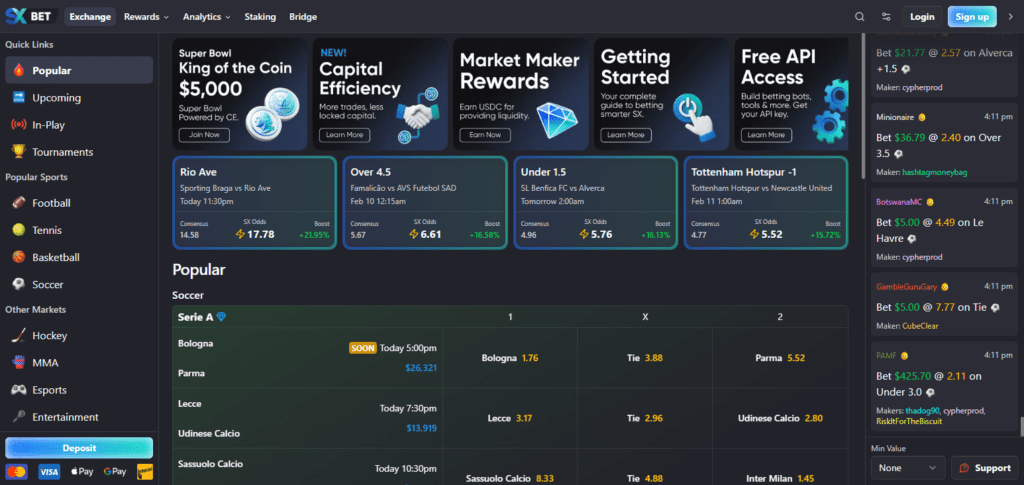Click maker link hashtagmoneybag
Viewport: 1024px width, 485px height.
point(935,172)
